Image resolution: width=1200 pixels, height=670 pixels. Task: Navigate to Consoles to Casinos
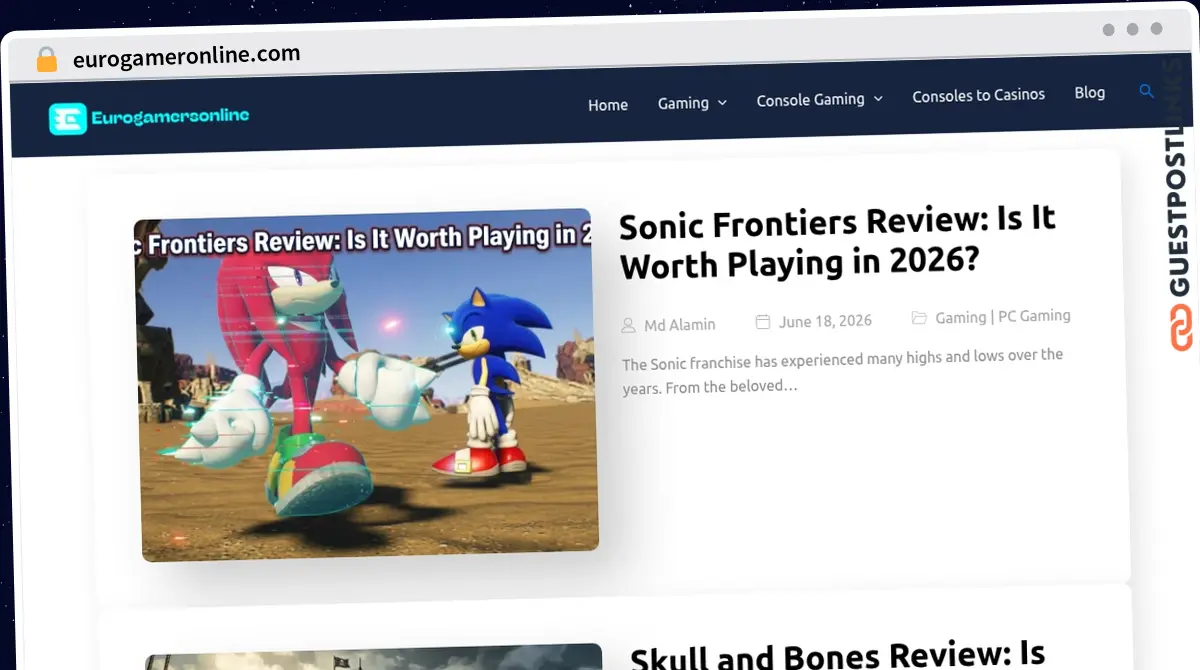tap(978, 95)
